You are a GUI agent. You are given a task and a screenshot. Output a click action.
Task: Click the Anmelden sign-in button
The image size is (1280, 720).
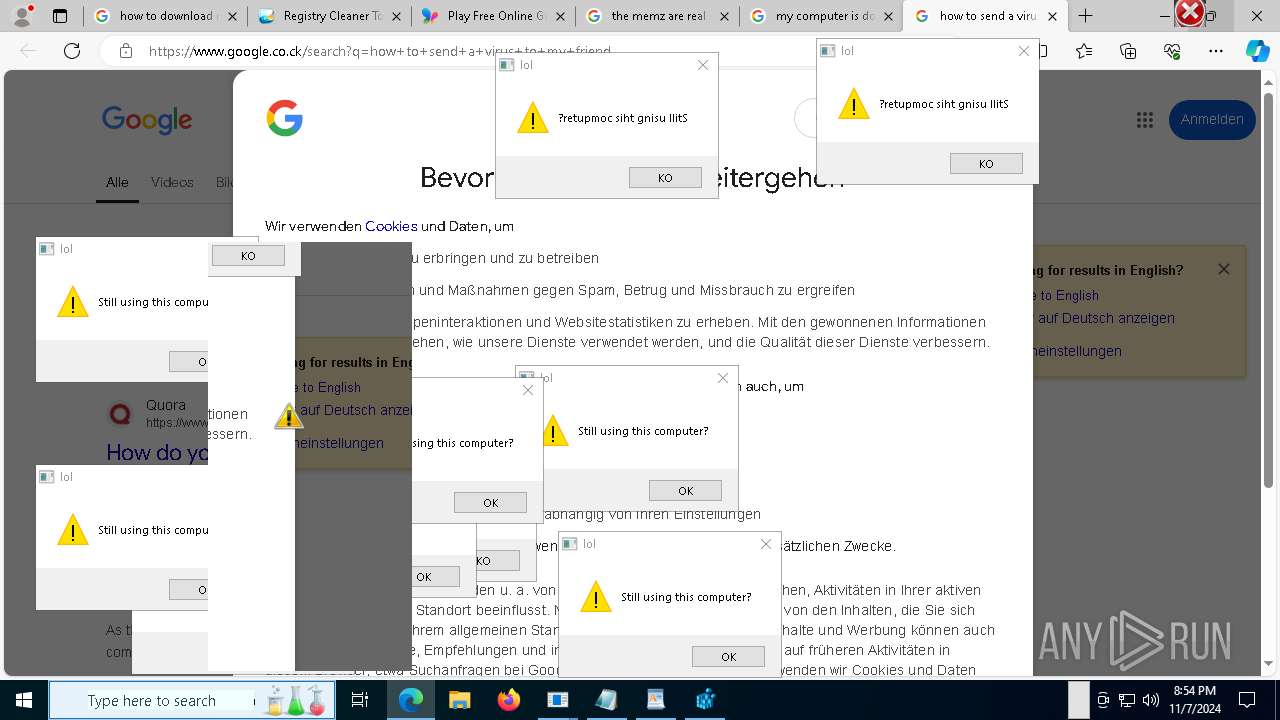click(1212, 120)
